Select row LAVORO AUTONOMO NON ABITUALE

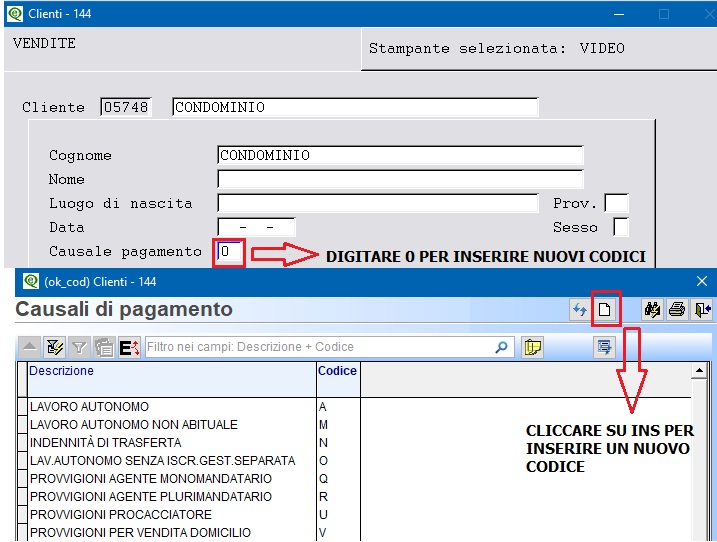[x=172, y=424]
